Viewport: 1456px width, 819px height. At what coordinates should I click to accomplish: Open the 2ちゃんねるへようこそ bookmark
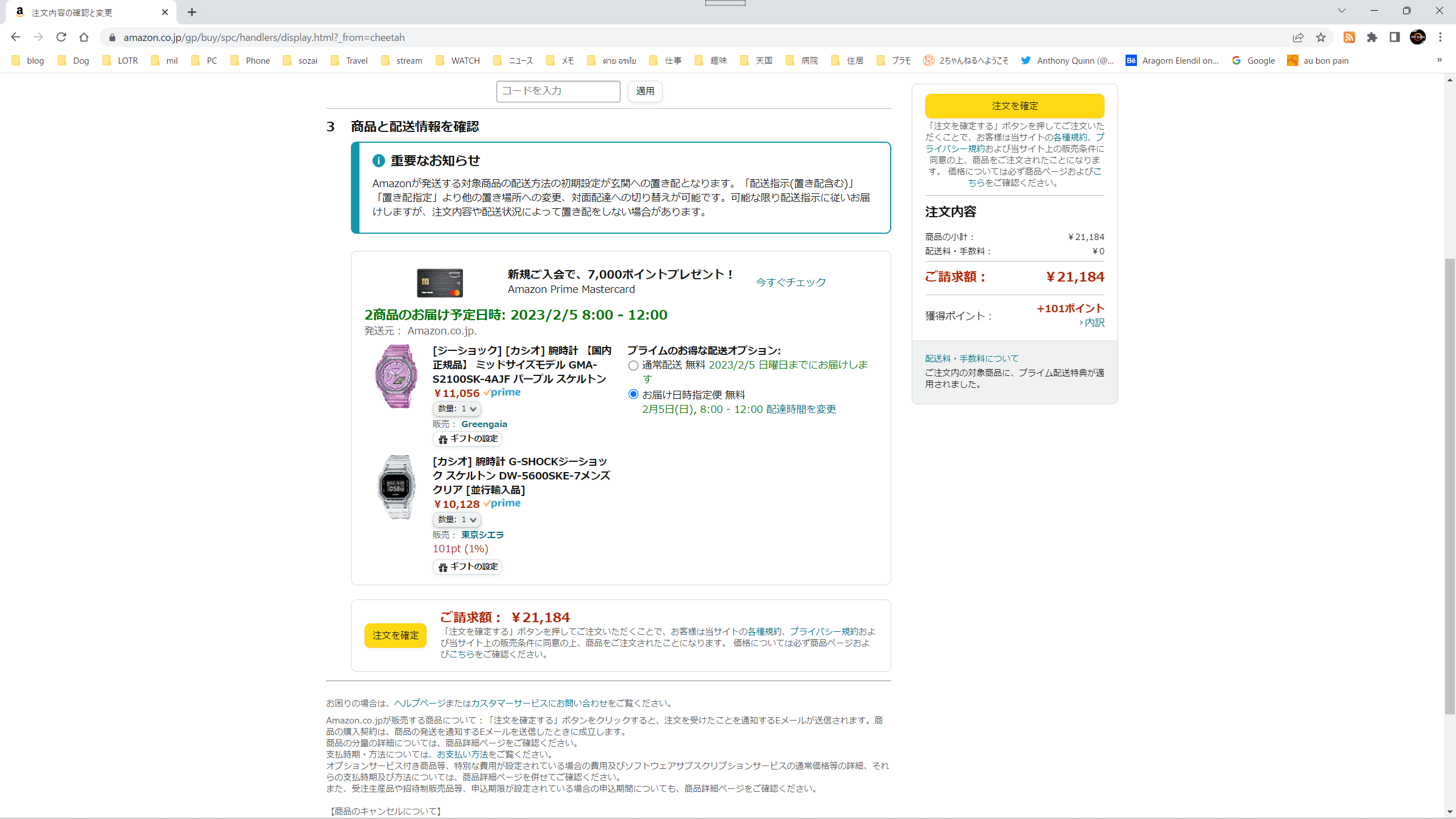tap(966, 60)
